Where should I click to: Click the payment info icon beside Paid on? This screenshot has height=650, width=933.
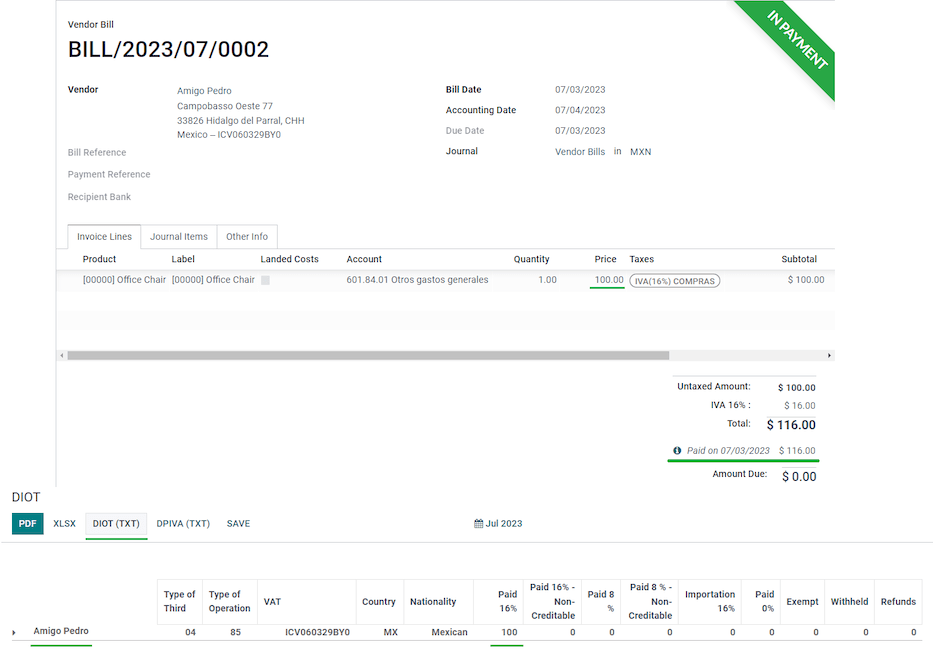(677, 451)
